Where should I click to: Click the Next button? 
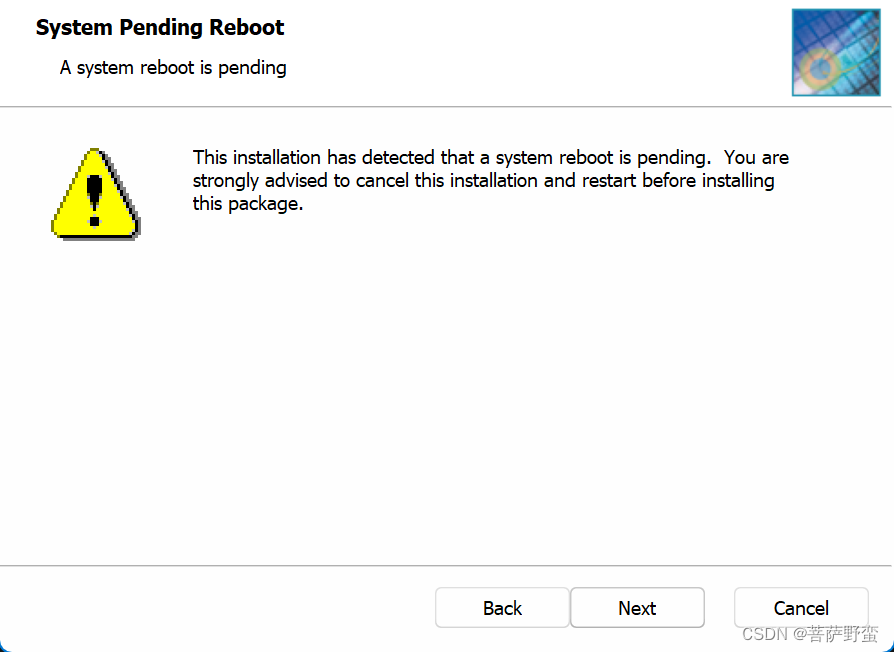(x=637, y=608)
